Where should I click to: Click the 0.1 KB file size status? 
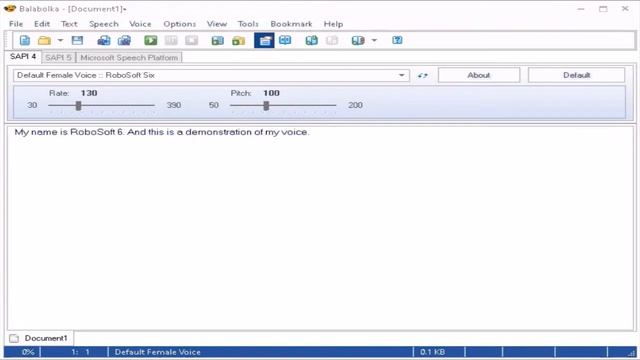pos(432,352)
